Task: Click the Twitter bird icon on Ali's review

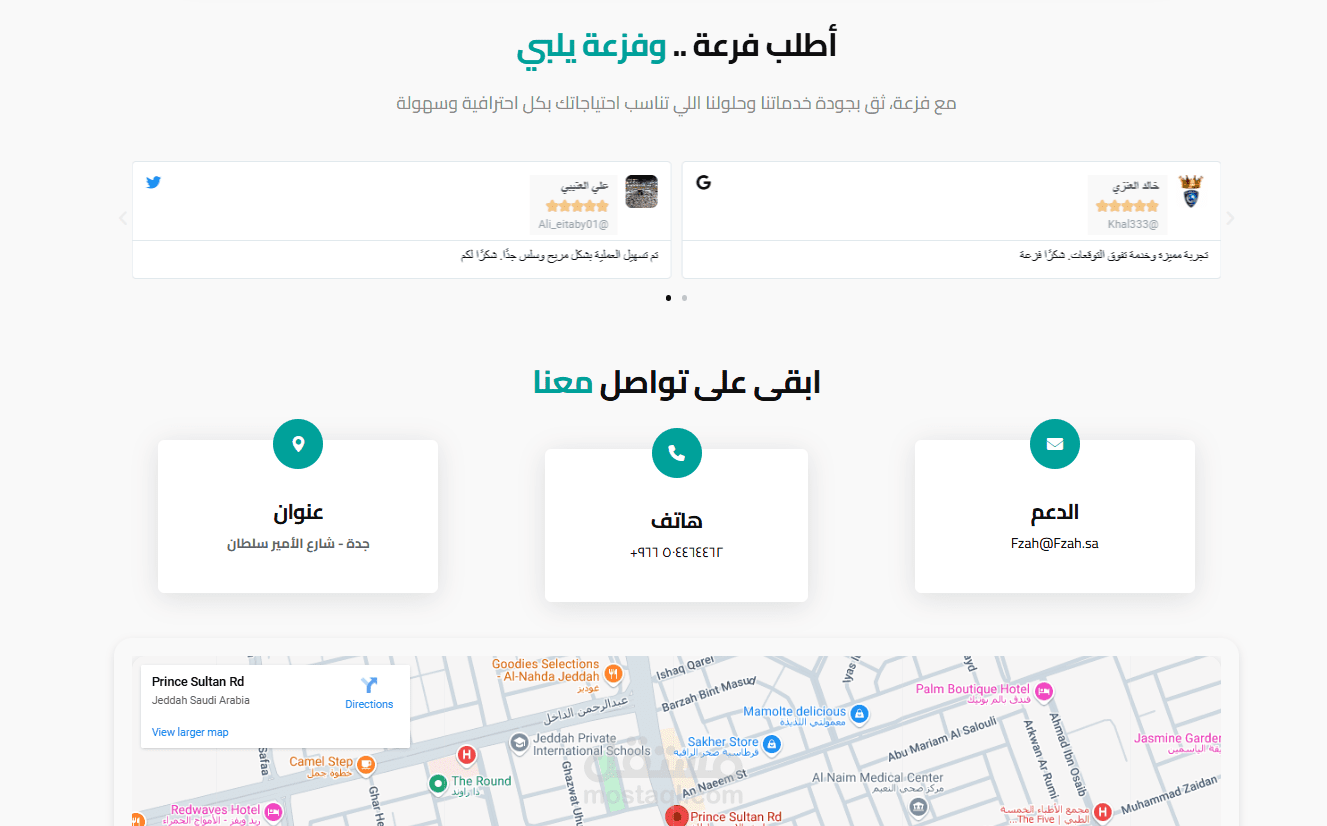Action: (153, 183)
